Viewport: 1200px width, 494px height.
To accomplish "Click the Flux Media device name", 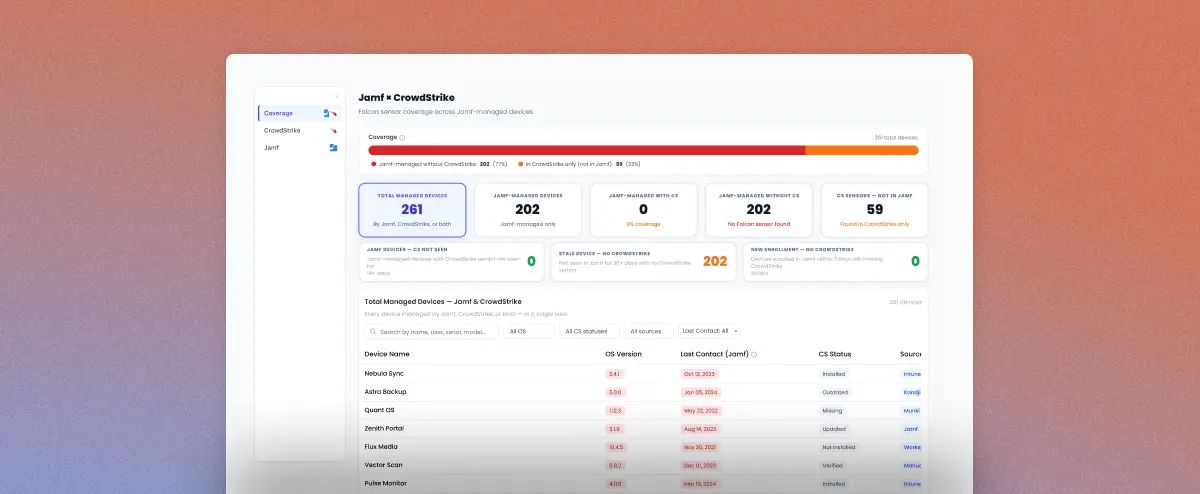I will pyautogui.click(x=382, y=447).
